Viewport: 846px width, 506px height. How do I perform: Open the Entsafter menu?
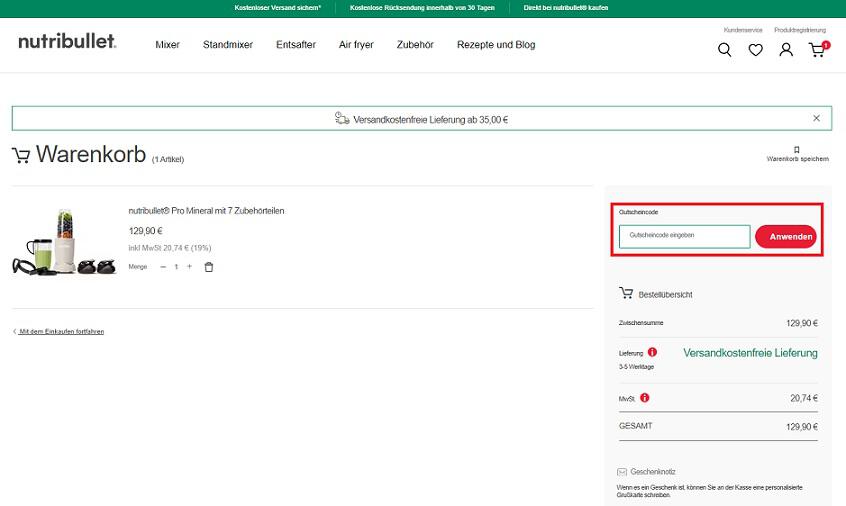pos(296,45)
